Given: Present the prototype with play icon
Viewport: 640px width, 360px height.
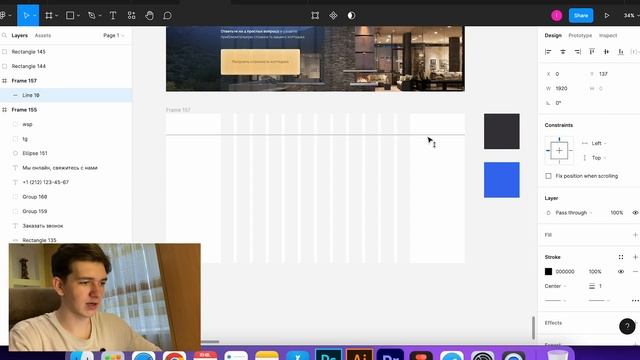Looking at the screenshot, I should pyautogui.click(x=607, y=16).
